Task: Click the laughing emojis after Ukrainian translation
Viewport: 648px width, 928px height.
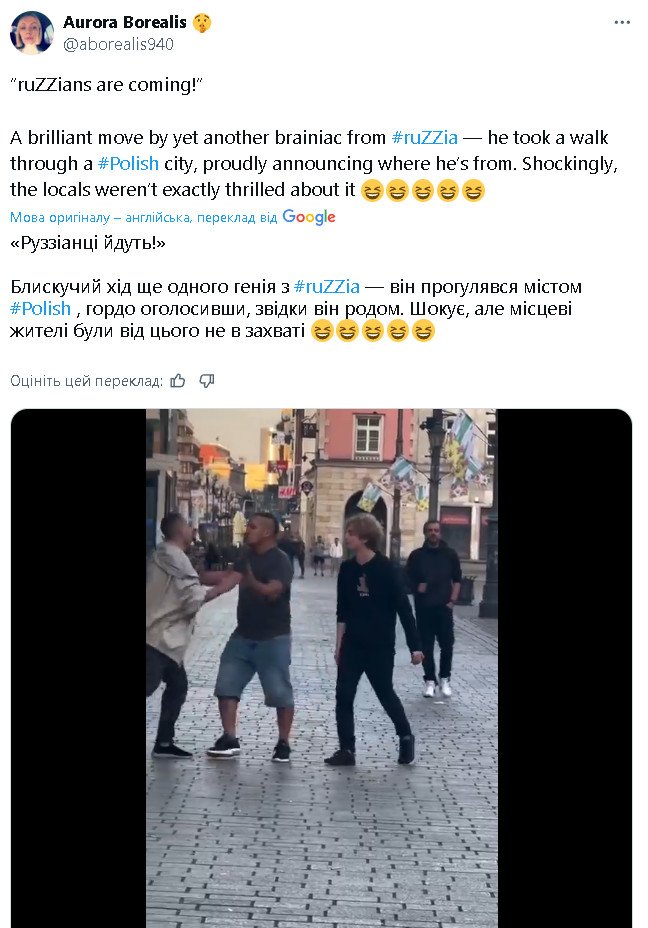Action: click(x=373, y=331)
